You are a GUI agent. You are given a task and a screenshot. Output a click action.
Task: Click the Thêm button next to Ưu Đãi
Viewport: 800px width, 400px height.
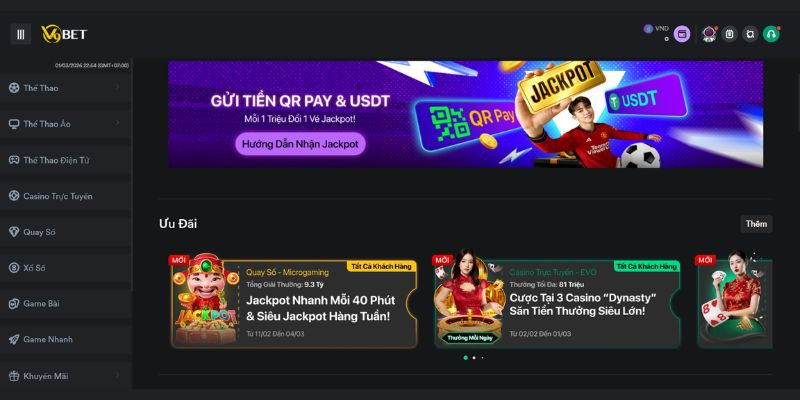point(756,224)
